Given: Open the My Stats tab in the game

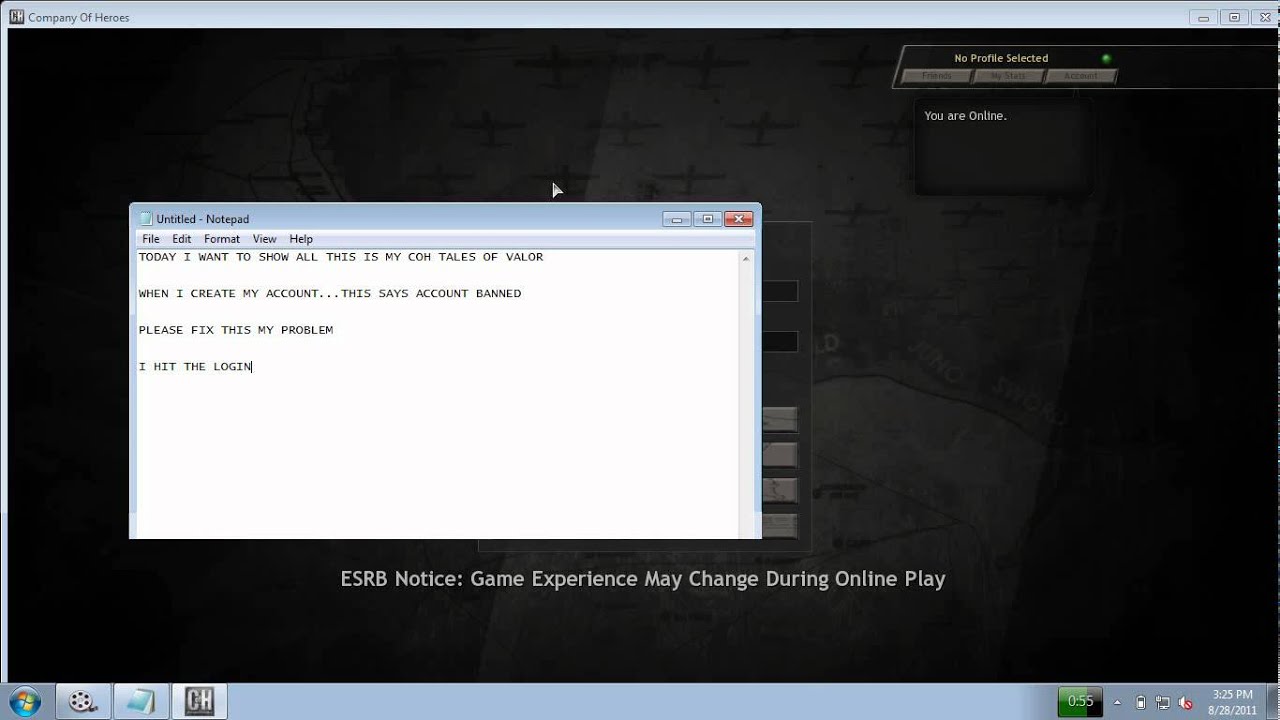Looking at the screenshot, I should click(1008, 76).
